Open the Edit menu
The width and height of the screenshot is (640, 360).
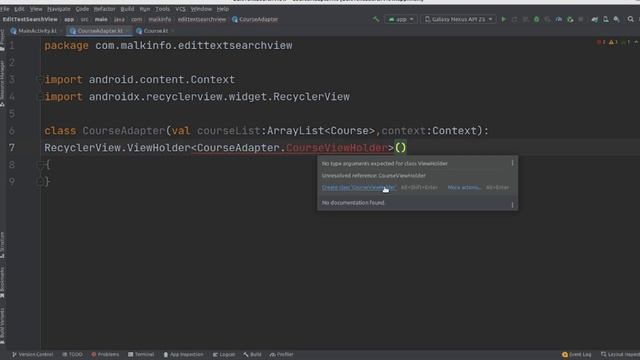pyautogui.click(x=19, y=9)
